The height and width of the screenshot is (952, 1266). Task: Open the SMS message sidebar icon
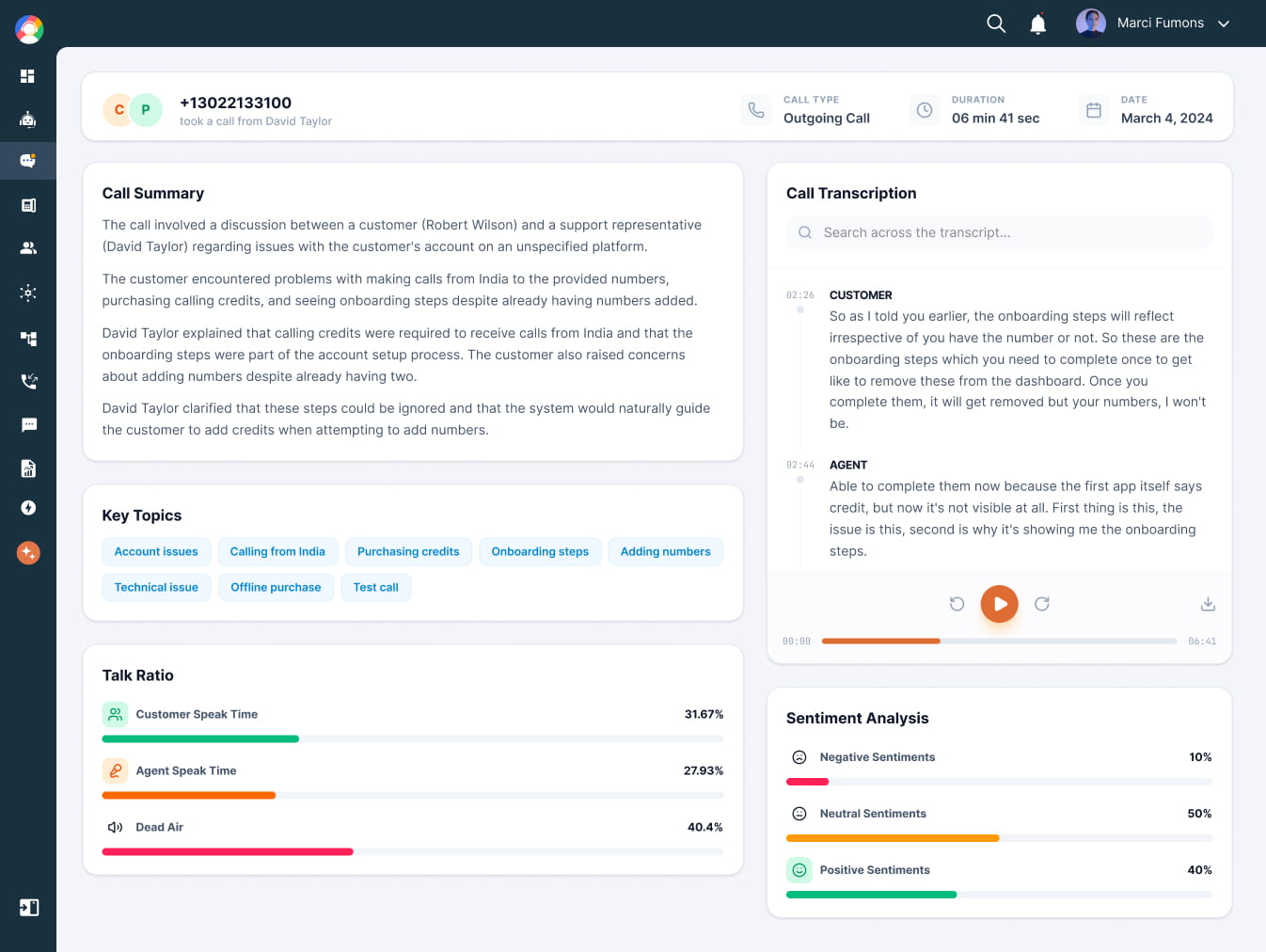pyautogui.click(x=28, y=425)
